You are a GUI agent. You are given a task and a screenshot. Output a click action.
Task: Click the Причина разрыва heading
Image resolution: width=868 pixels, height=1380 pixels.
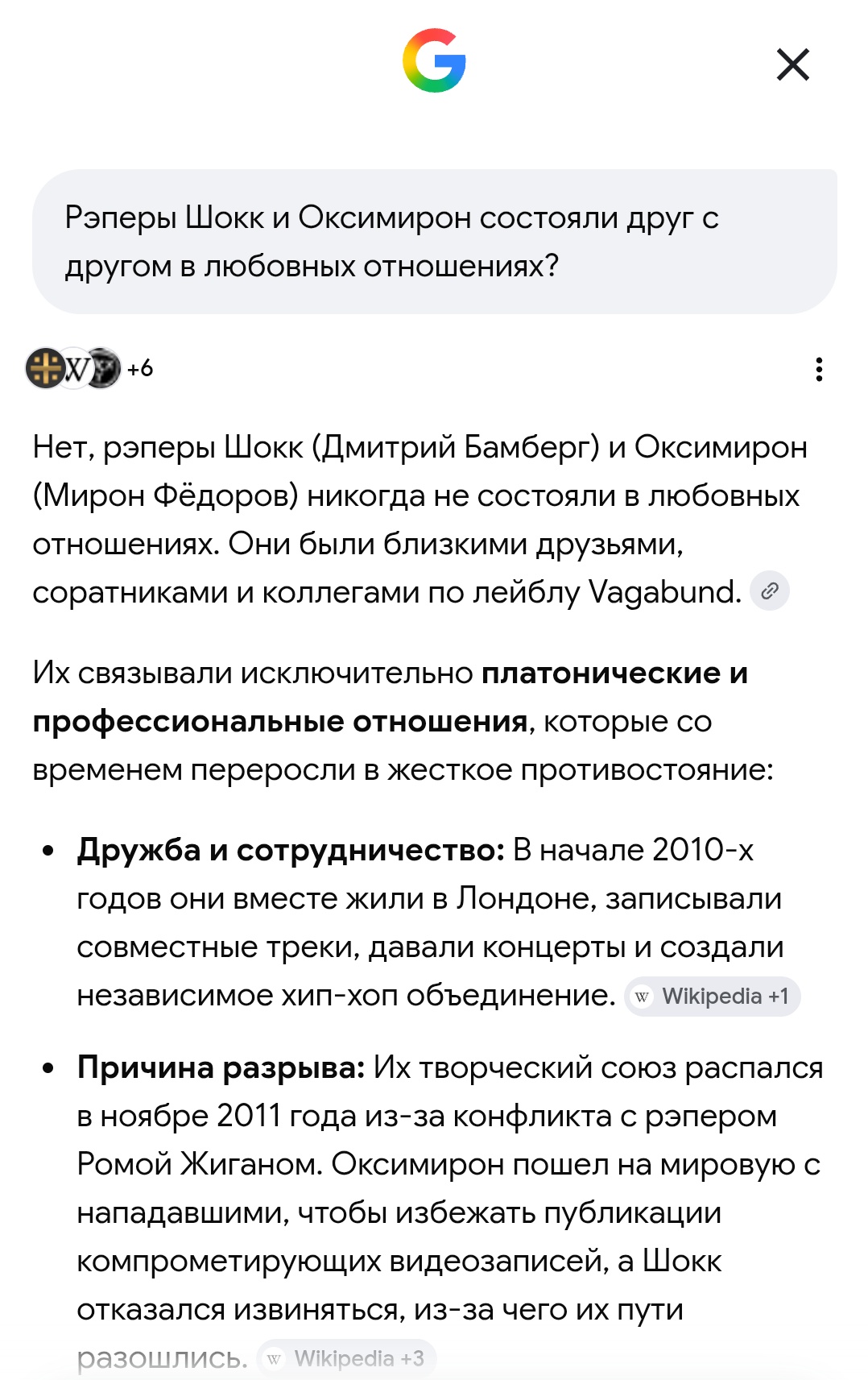tap(221, 1067)
